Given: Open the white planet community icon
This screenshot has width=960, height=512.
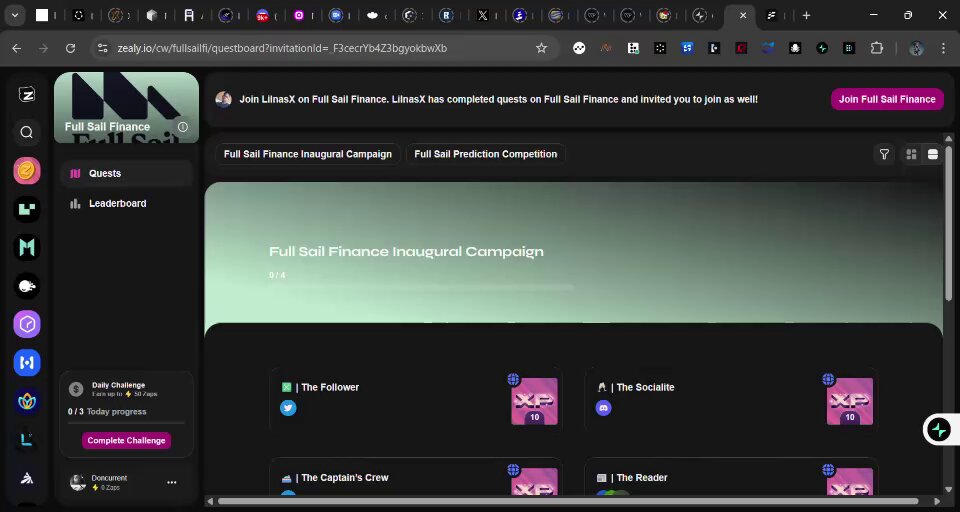Looking at the screenshot, I should click(x=27, y=286).
